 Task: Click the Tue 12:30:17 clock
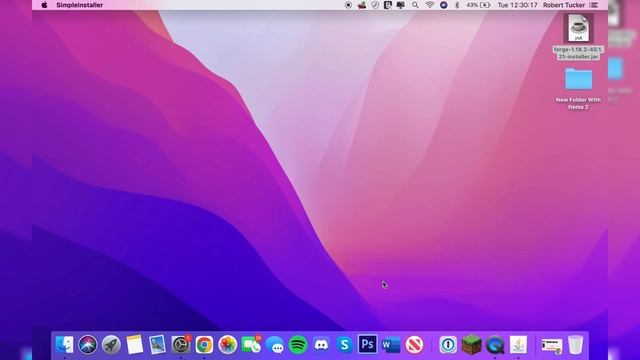pyautogui.click(x=517, y=5)
